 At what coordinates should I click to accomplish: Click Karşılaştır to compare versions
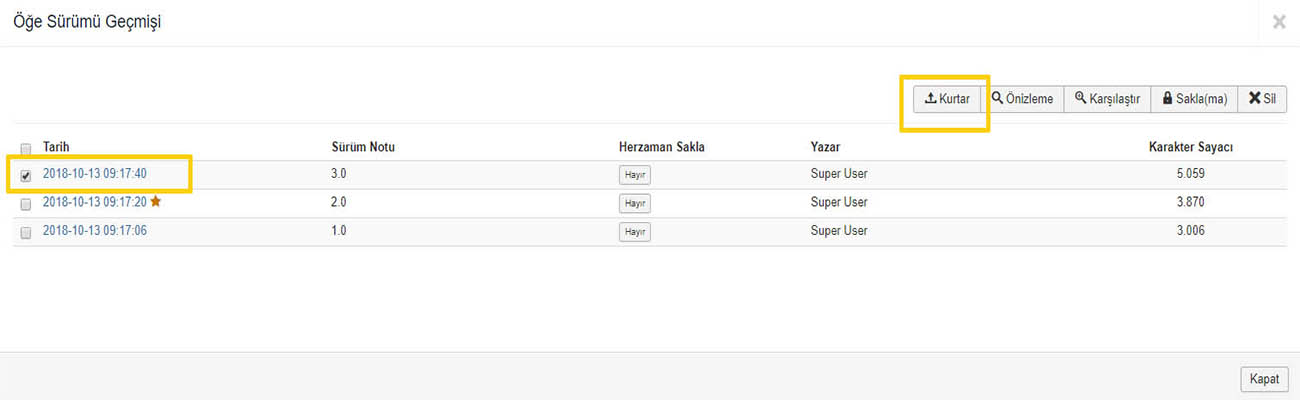(x=1107, y=99)
